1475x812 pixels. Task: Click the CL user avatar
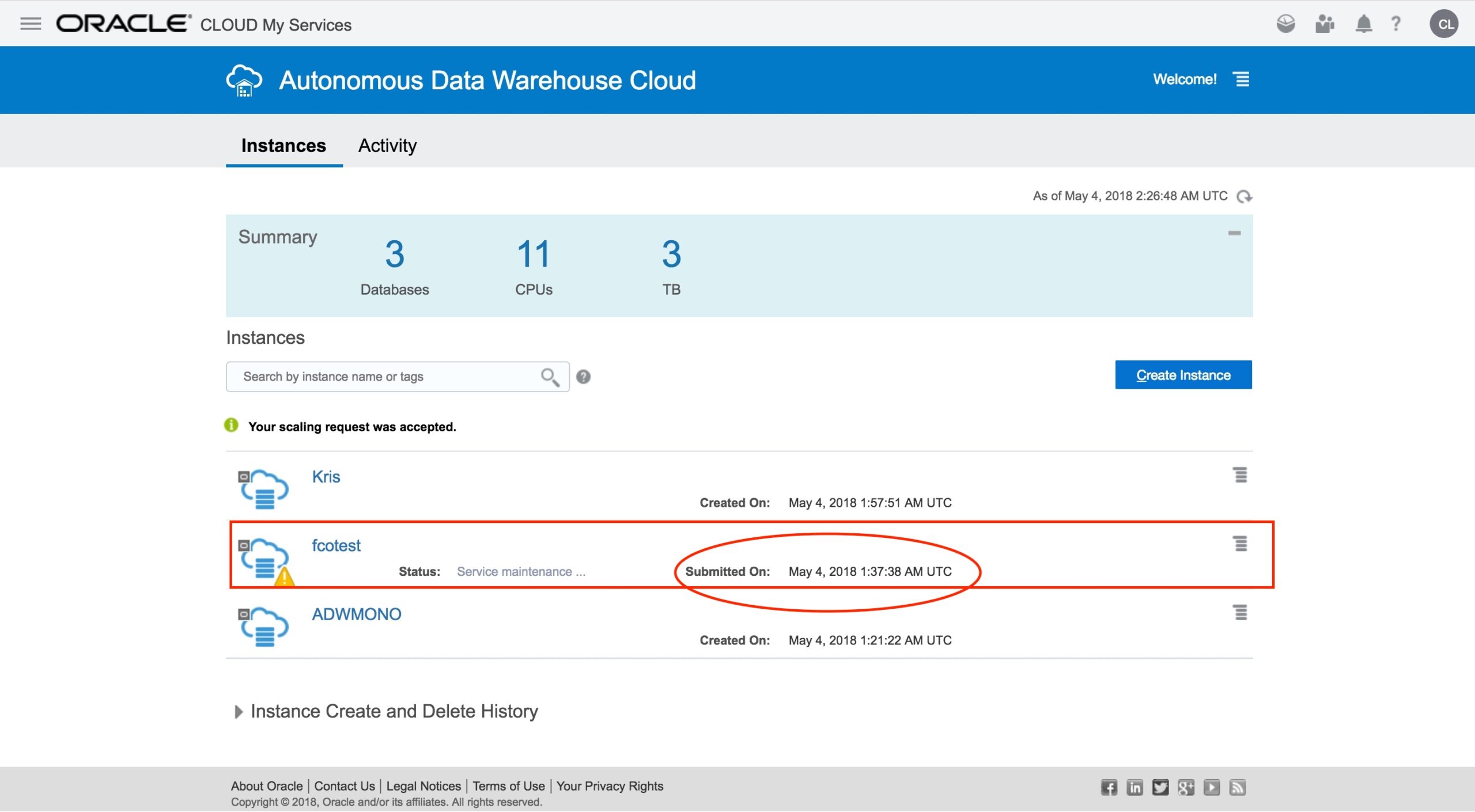pos(1444,24)
